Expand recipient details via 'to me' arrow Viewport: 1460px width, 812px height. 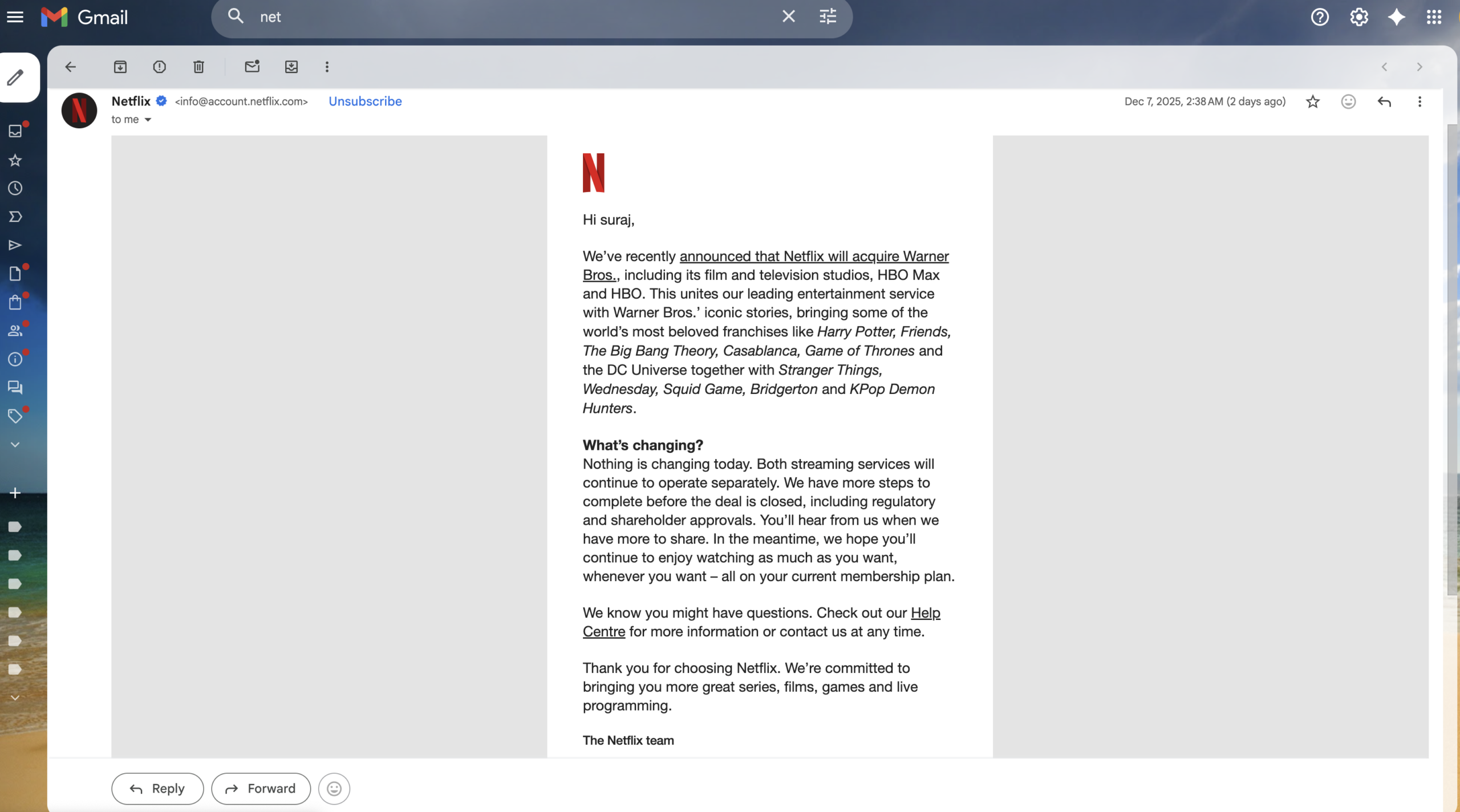coord(149,120)
